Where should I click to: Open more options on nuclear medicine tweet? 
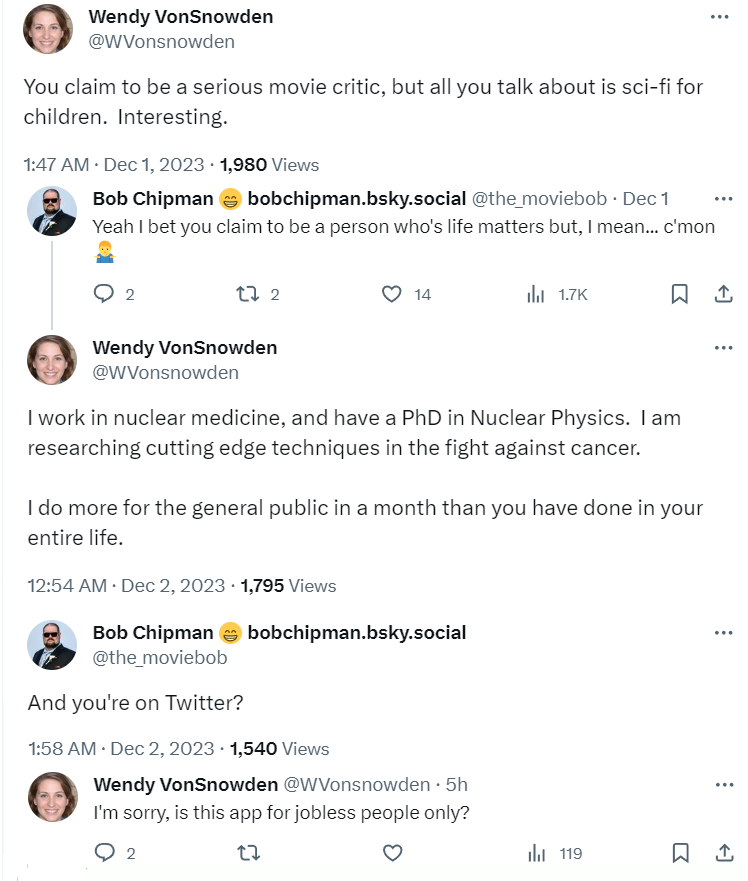pos(723,348)
